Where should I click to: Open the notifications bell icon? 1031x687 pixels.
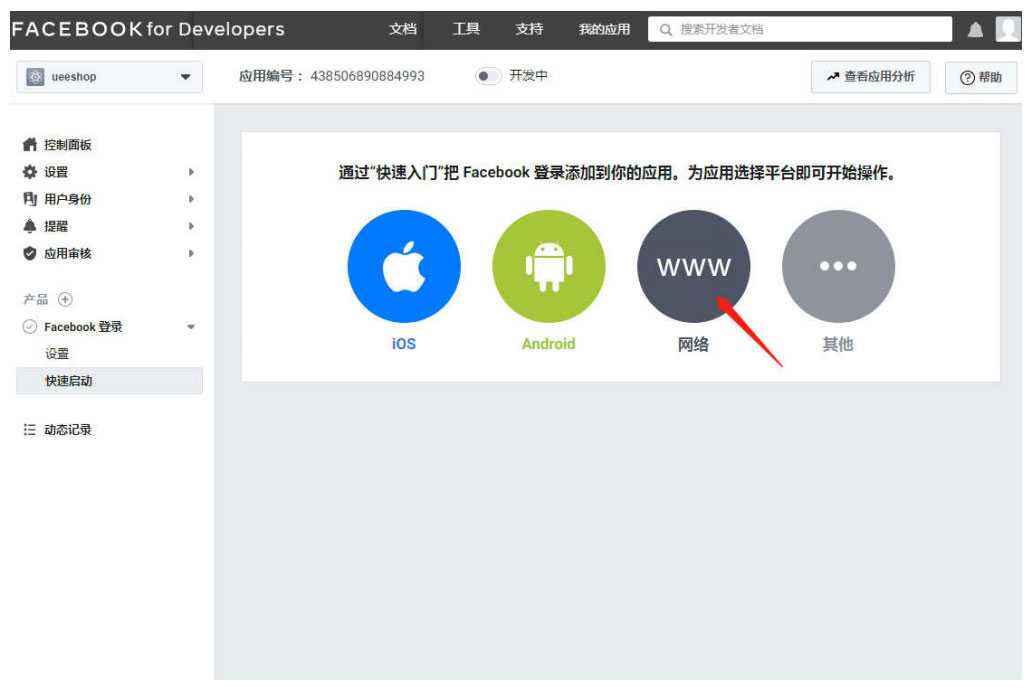point(975,30)
